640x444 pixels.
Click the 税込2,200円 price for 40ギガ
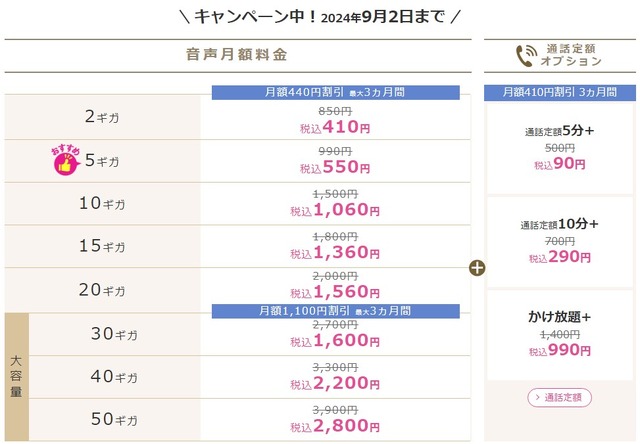[335, 383]
